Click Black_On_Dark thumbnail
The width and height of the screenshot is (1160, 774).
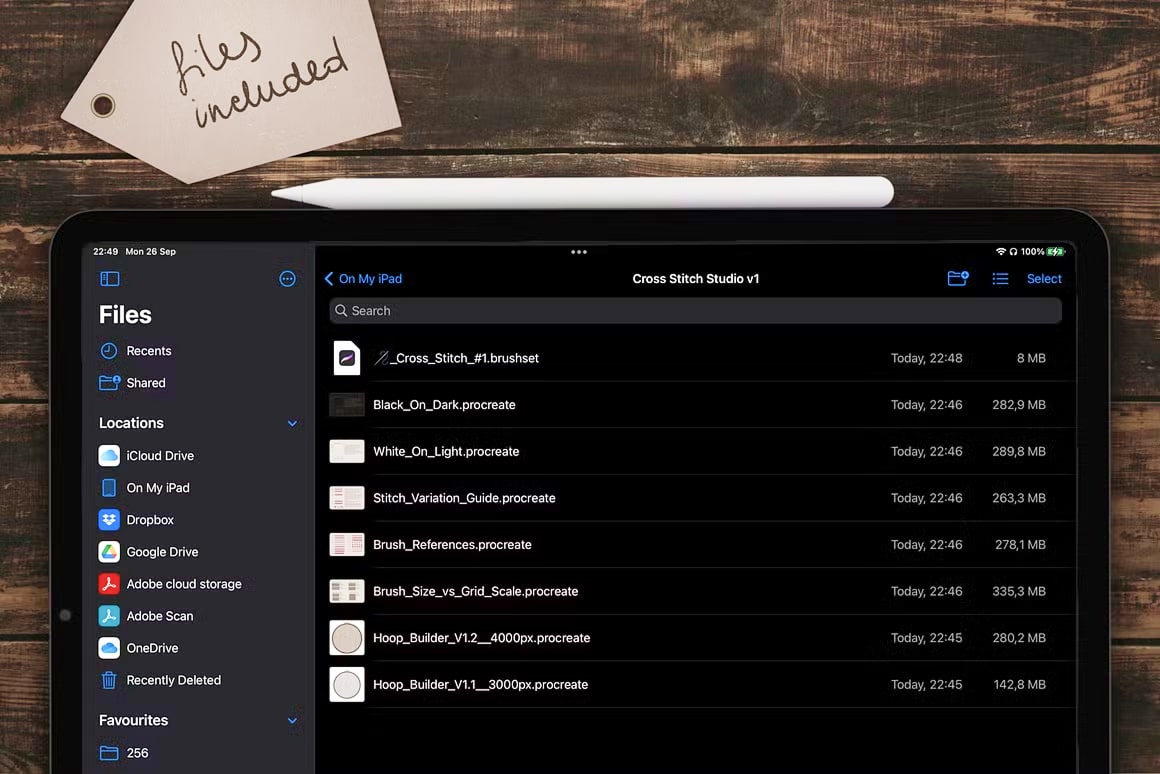click(x=346, y=405)
